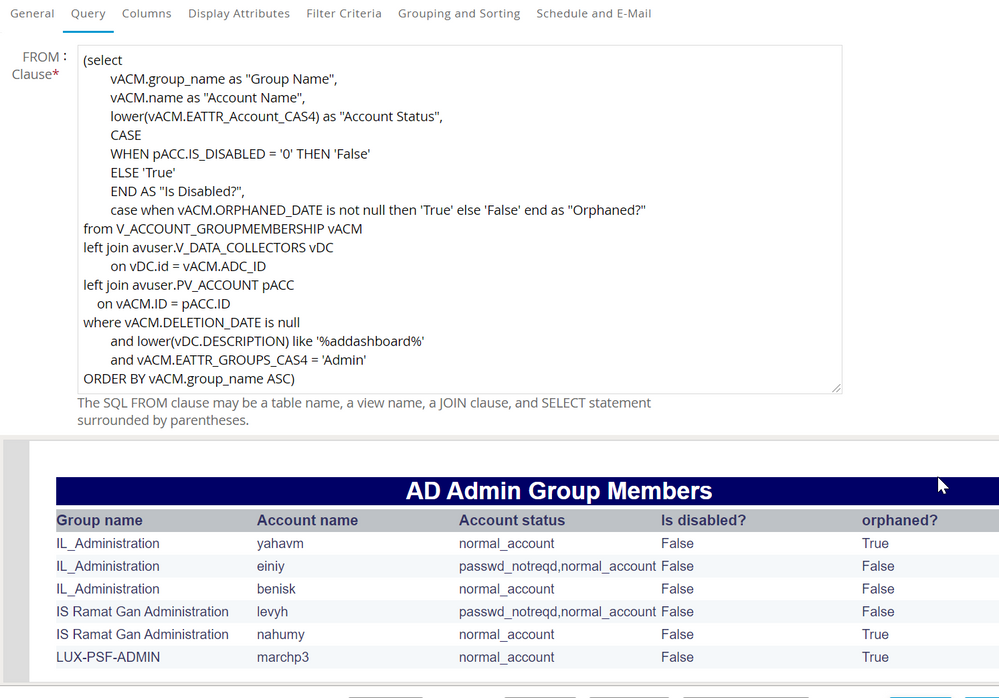Select the Account status column header

(x=512, y=521)
